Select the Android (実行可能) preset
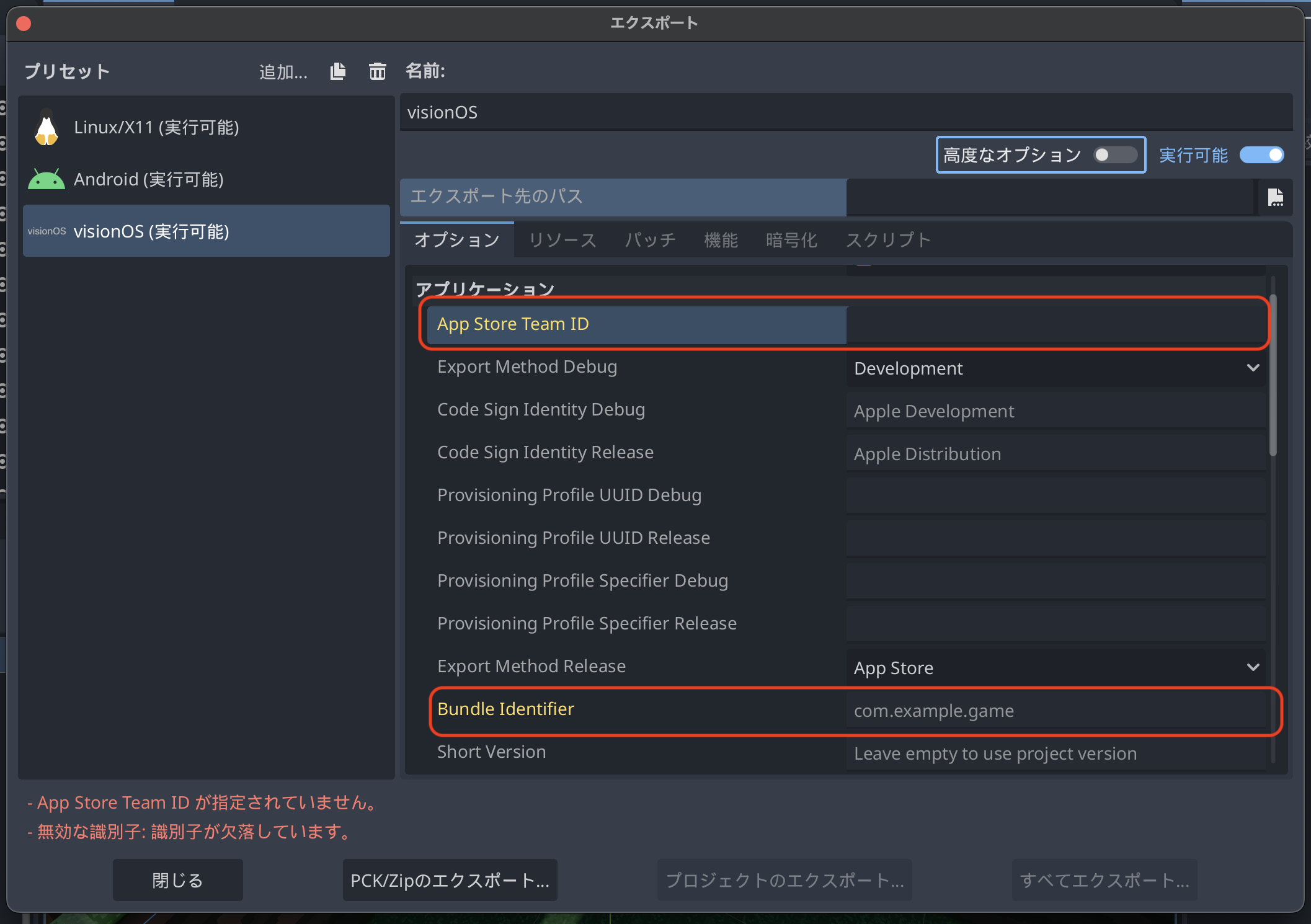The height and width of the screenshot is (924, 1311). 207,179
